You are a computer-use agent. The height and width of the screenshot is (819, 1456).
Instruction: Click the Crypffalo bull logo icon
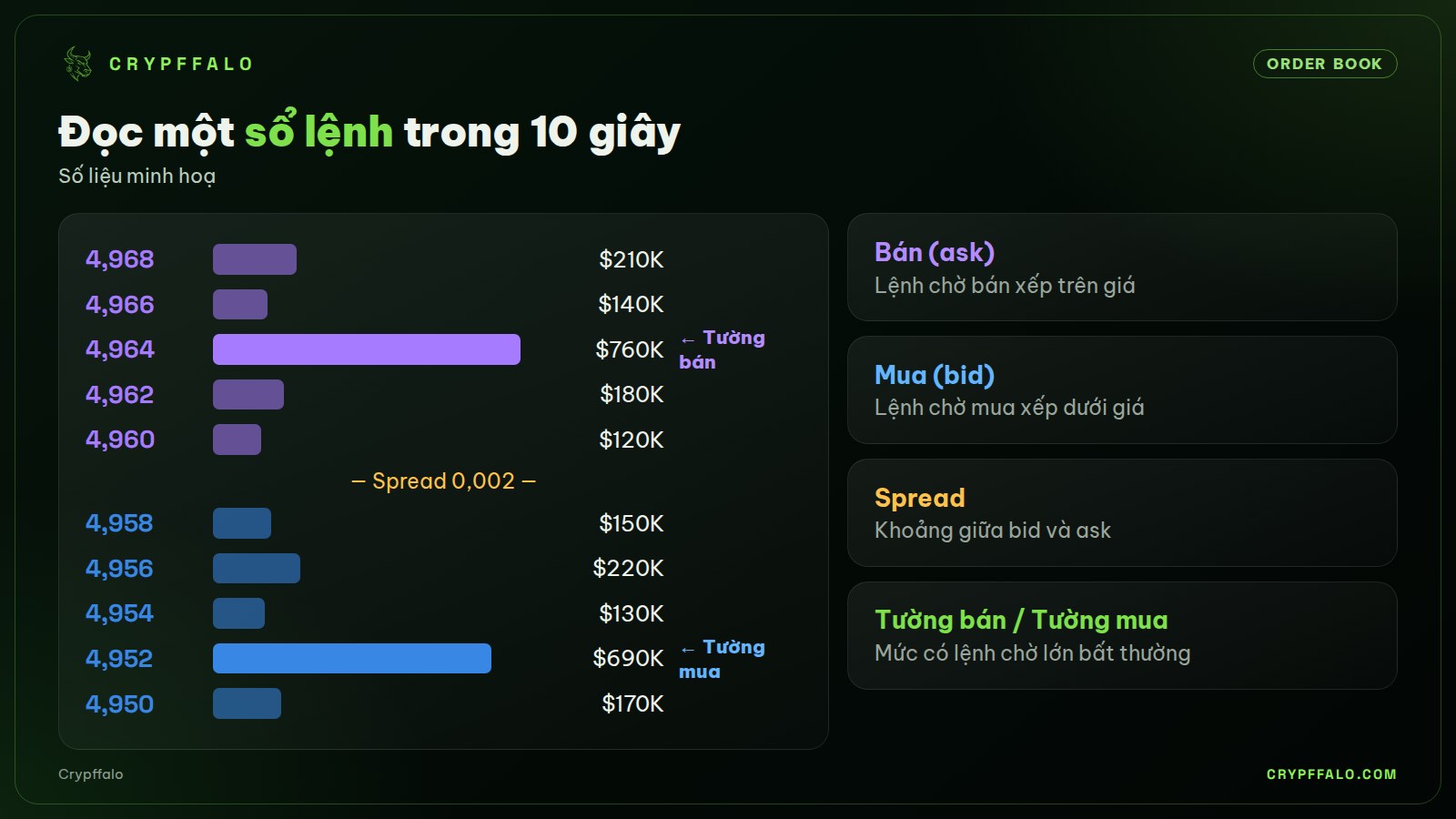pos(78,64)
